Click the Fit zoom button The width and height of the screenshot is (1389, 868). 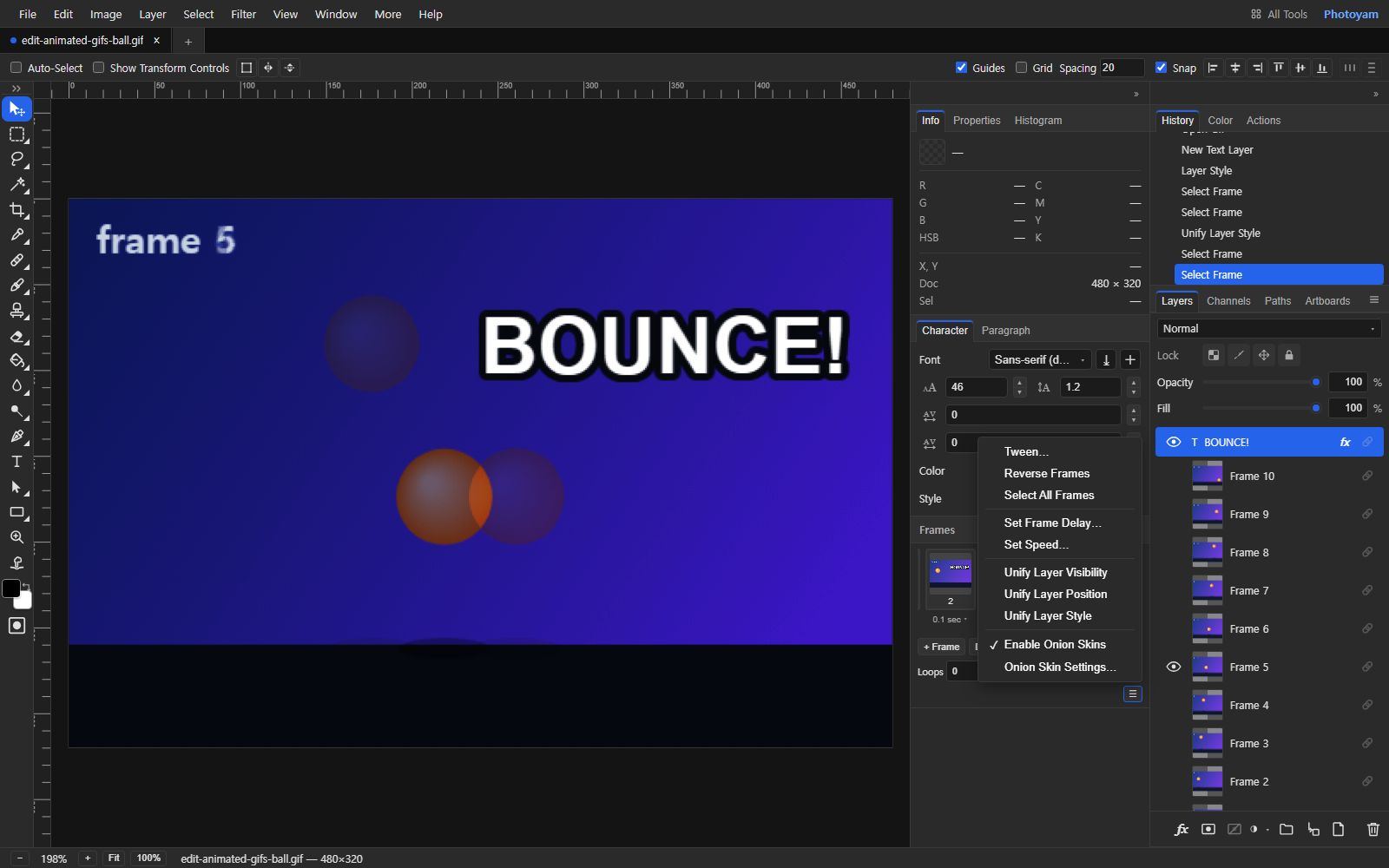pyautogui.click(x=114, y=858)
